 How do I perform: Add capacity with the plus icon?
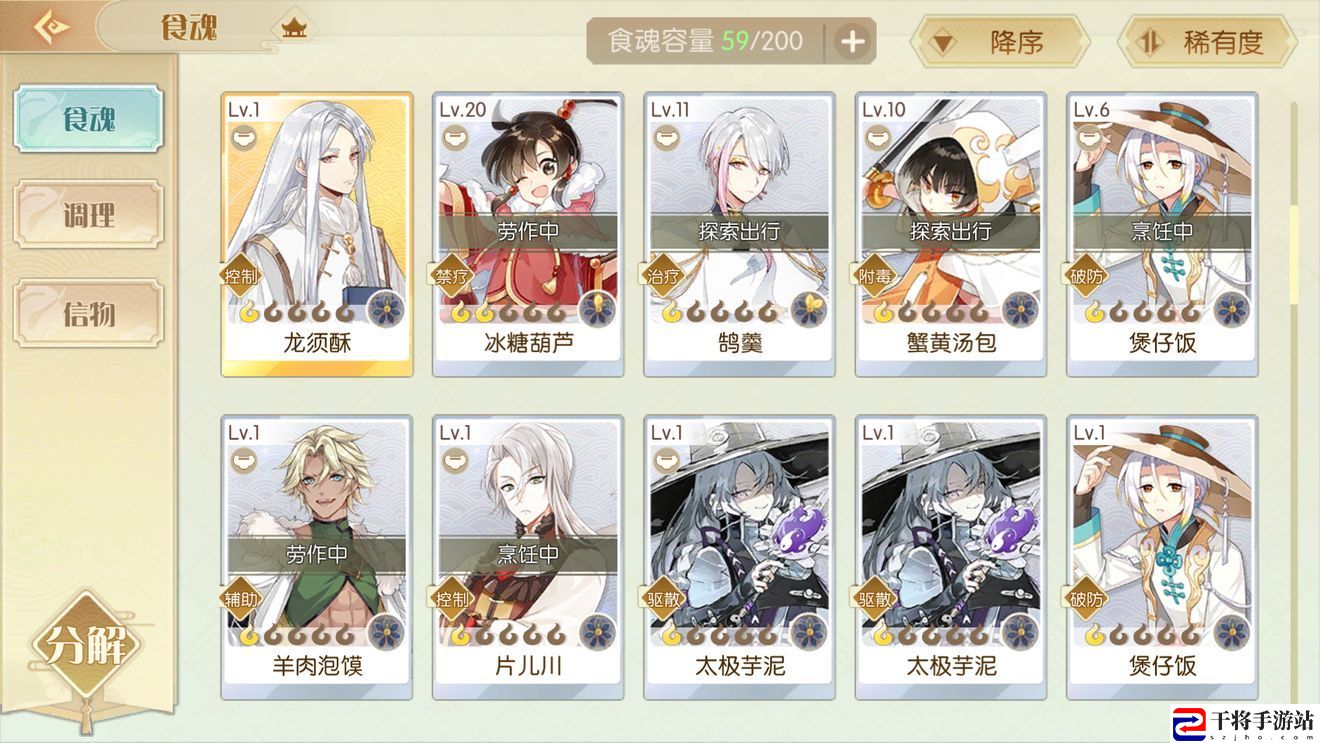(x=852, y=42)
